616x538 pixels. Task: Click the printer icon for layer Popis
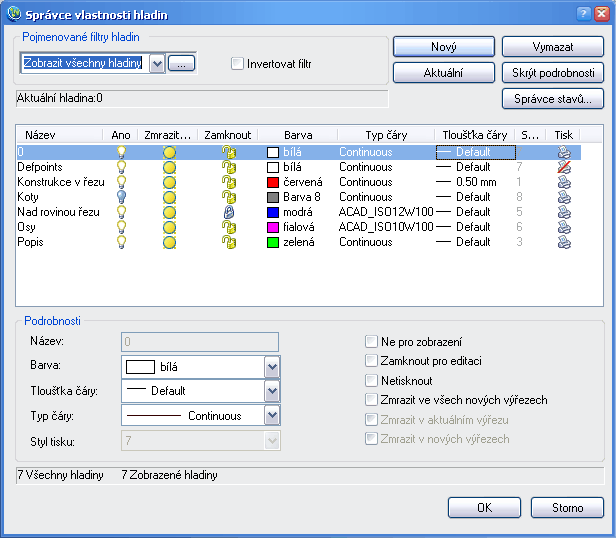pos(564,242)
